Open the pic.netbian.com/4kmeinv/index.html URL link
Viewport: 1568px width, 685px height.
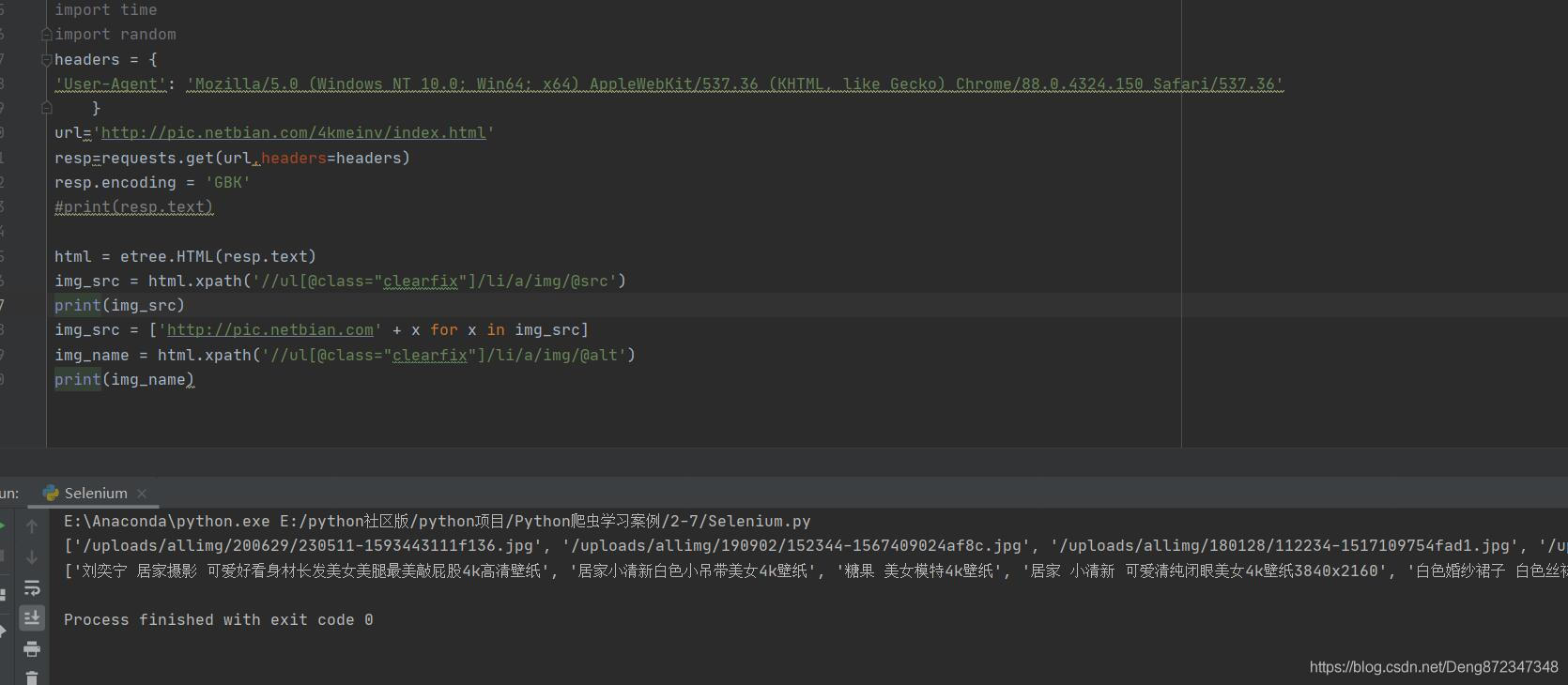pyautogui.click(x=293, y=133)
